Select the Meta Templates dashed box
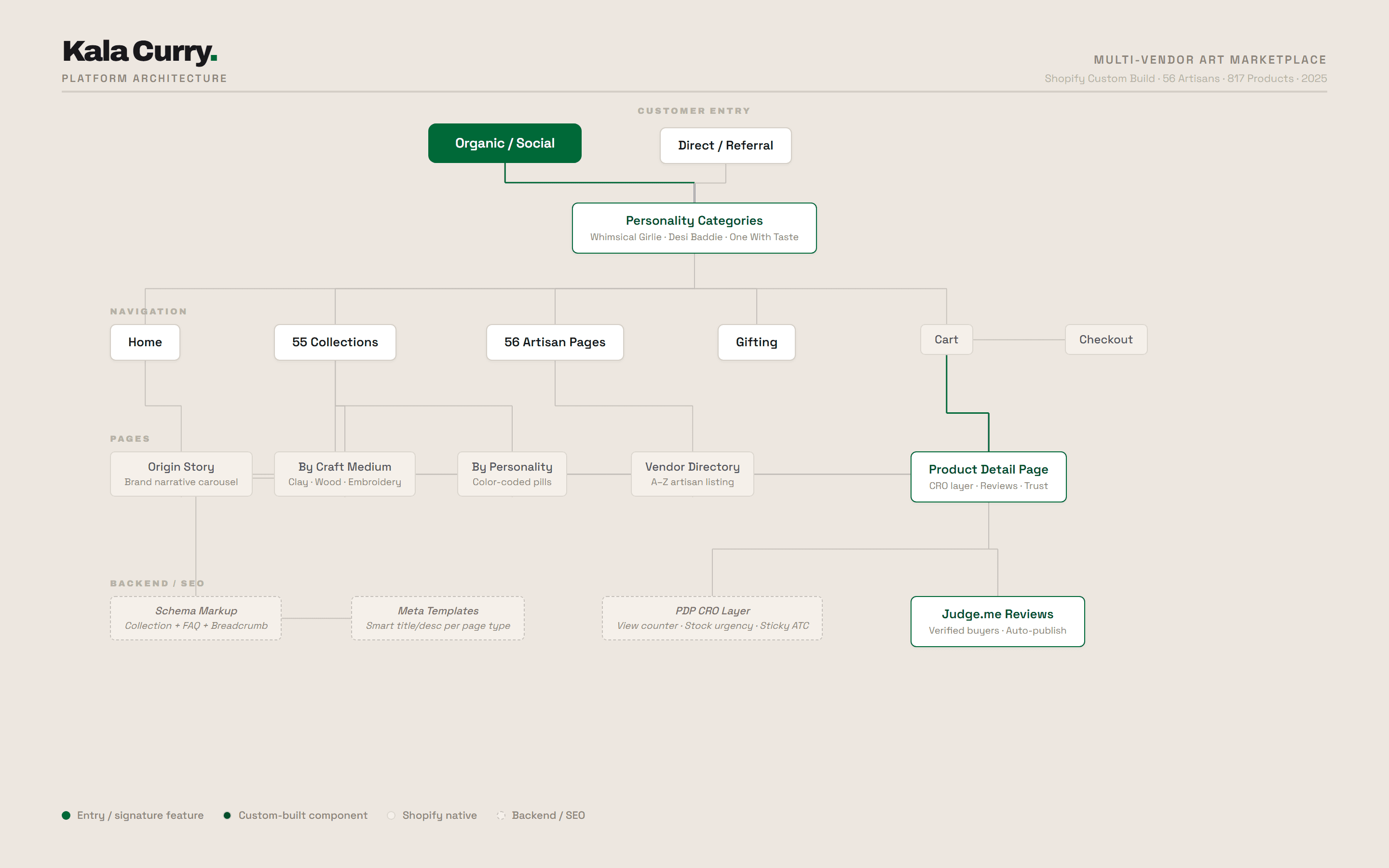The width and height of the screenshot is (1389, 868). click(437, 618)
